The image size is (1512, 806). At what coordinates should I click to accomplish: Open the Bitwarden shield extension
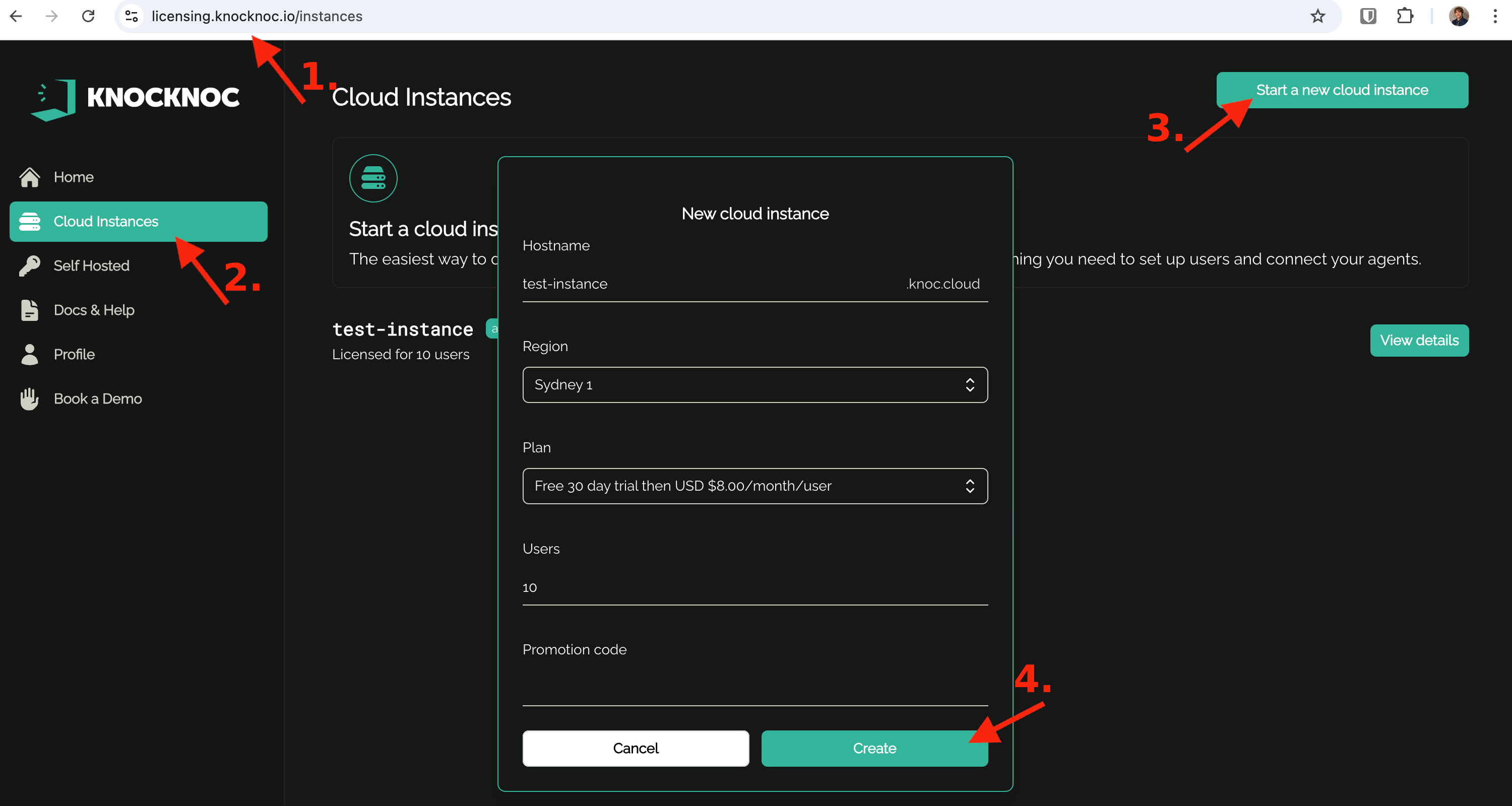pos(1368,17)
